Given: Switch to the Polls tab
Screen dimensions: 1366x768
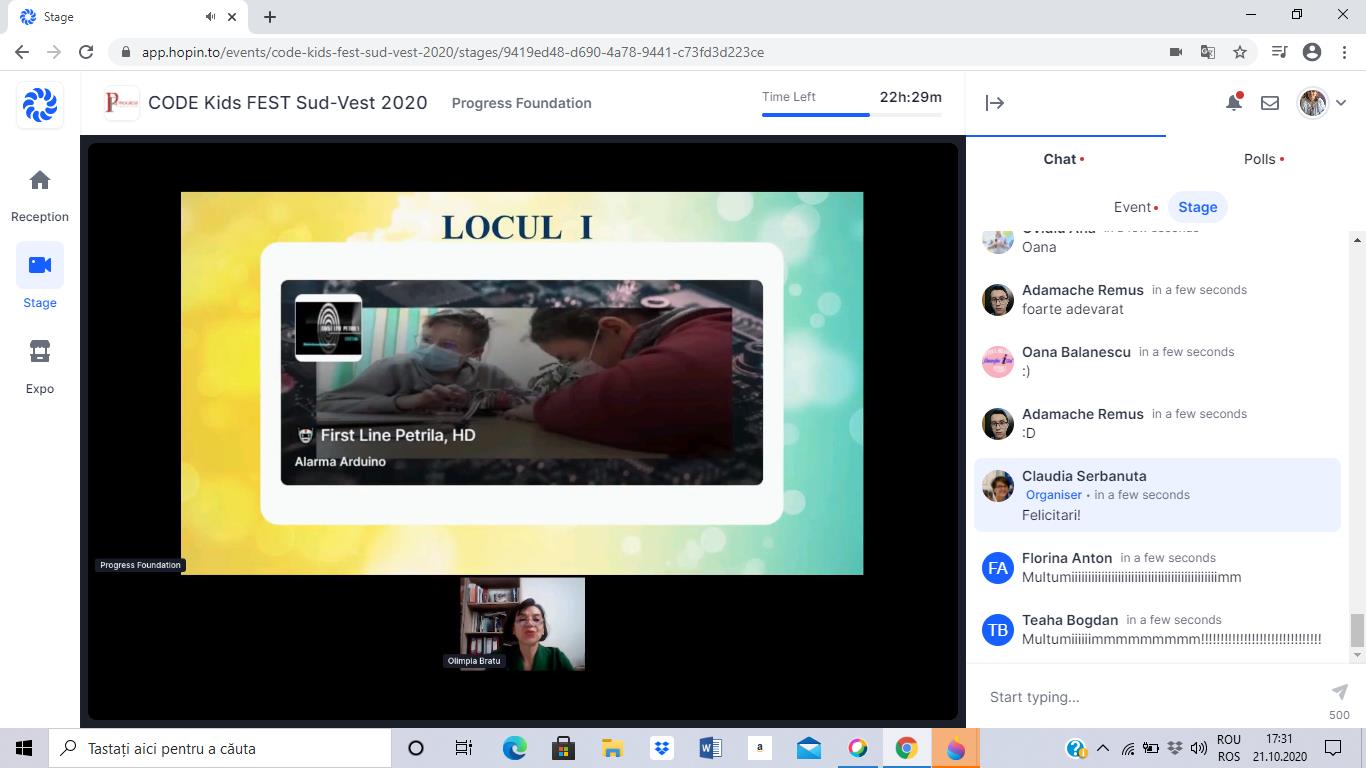Looking at the screenshot, I should coord(1260,159).
